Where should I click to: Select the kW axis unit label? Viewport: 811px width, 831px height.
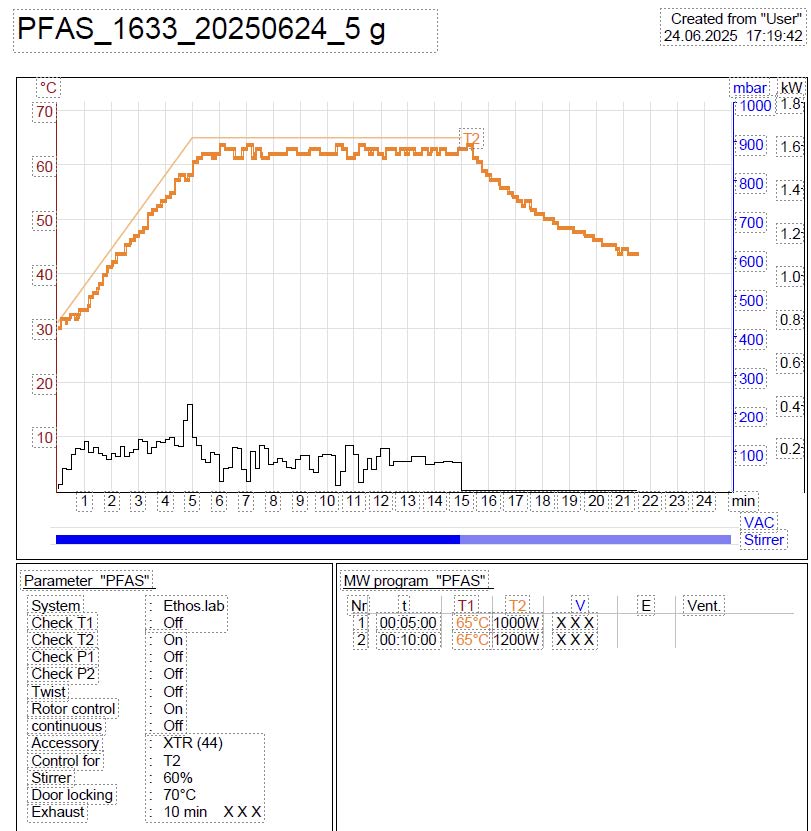791,88
